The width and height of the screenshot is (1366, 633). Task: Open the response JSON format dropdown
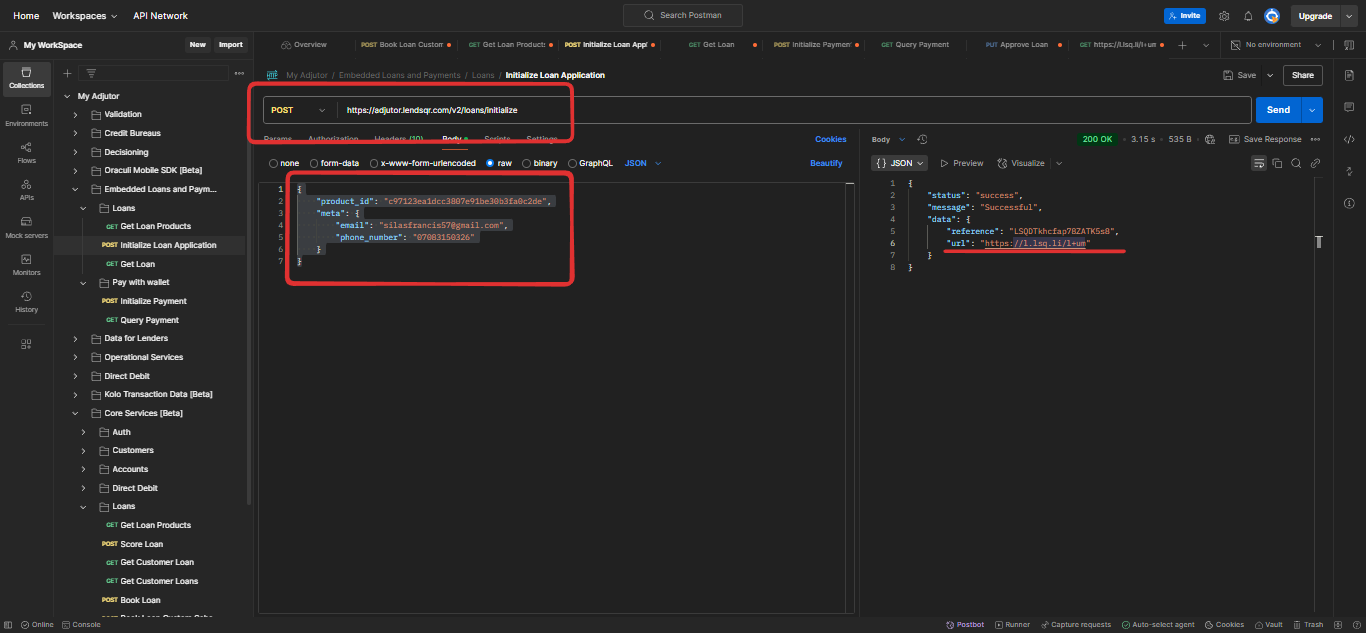(899, 163)
